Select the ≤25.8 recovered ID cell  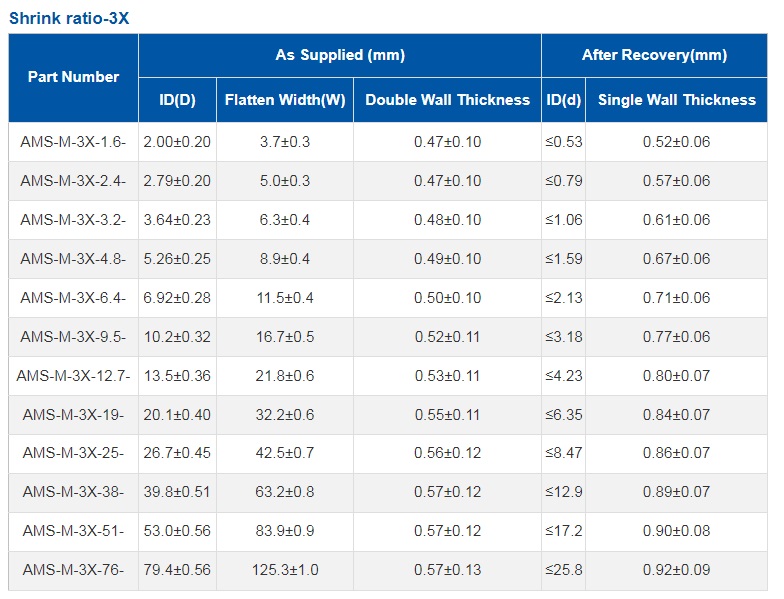pyautogui.click(x=564, y=570)
